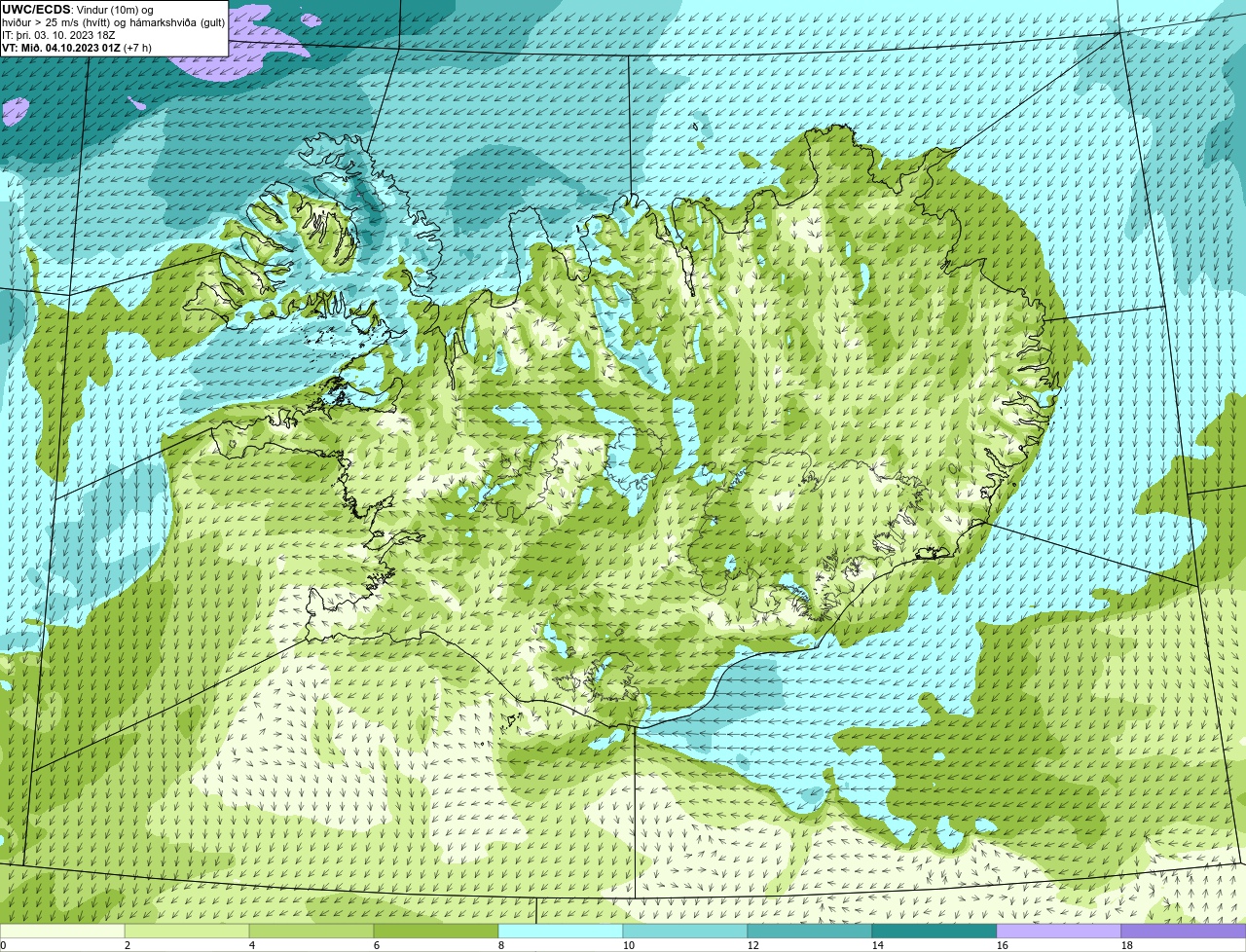Viewport: 1246px width, 952px height.
Task: Click the 8–10 m/s light cyan legend swatch
Action: [x=561, y=932]
